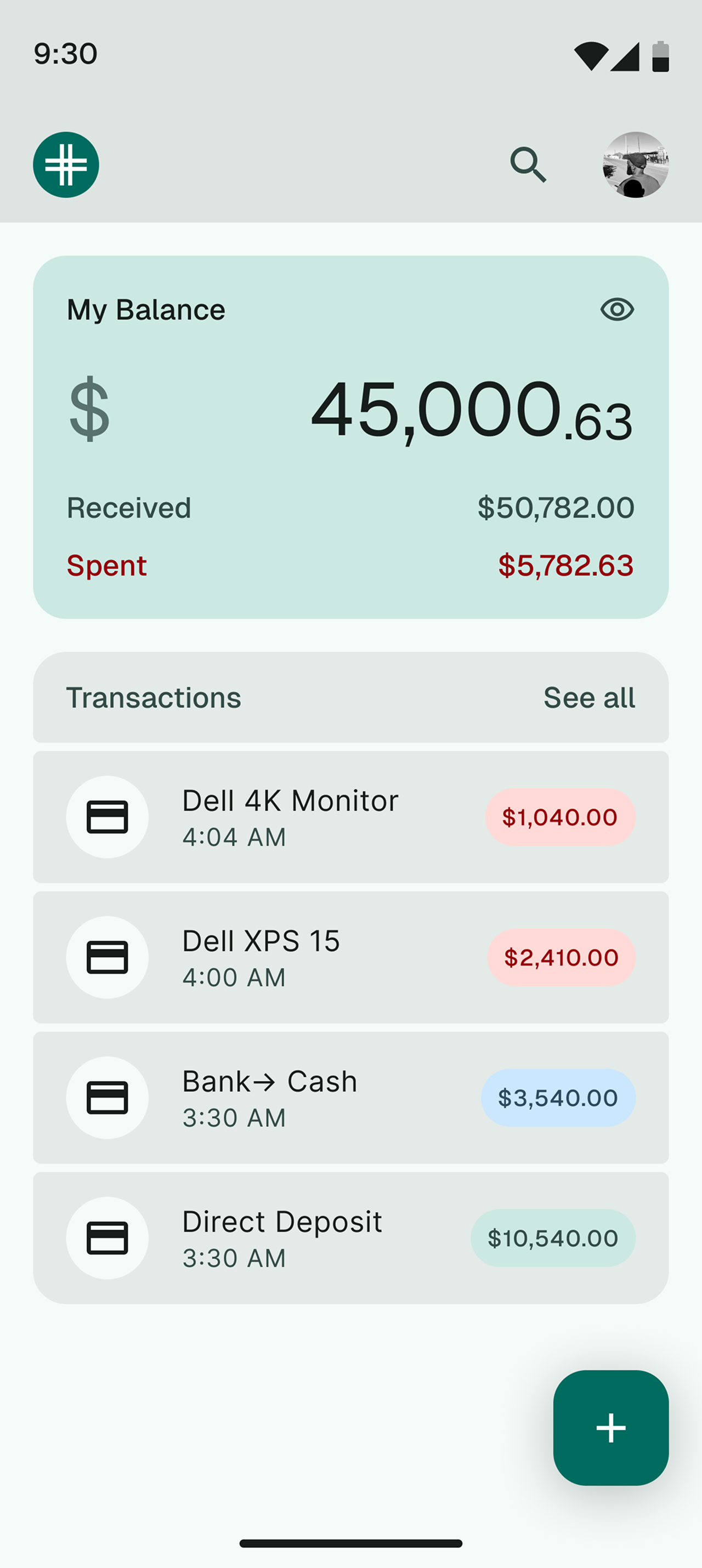Open the user profile avatar
The width and height of the screenshot is (702, 1568).
coord(635,165)
